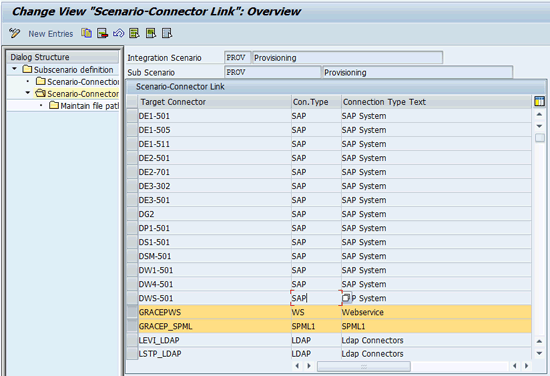Click the New Entries button
Viewport: 550px width, 376px height.
click(x=51, y=34)
